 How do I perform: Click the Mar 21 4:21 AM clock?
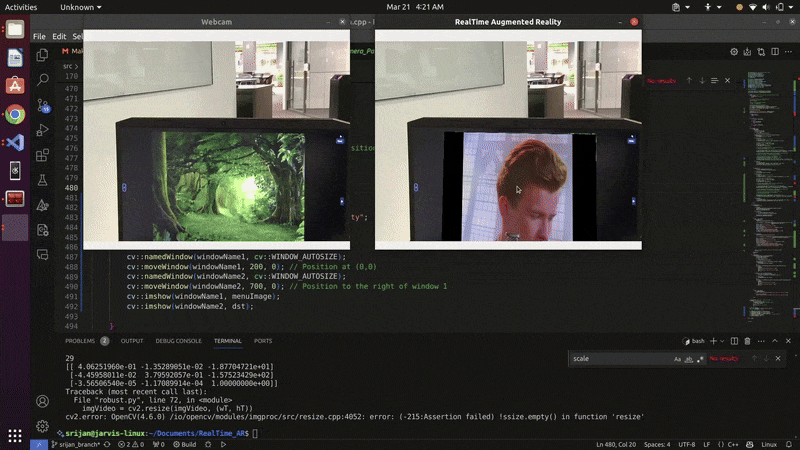click(415, 7)
